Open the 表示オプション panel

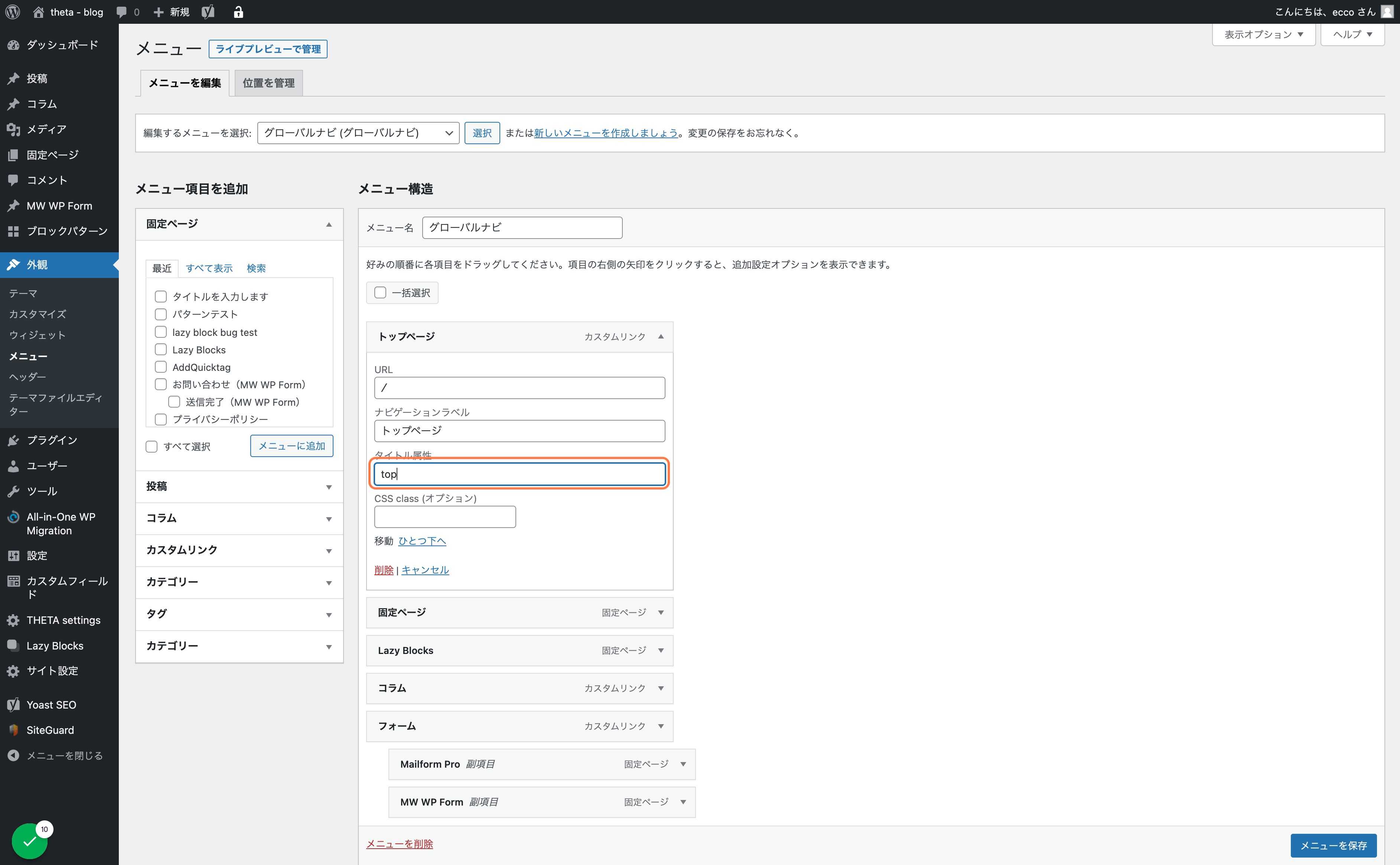pos(1263,34)
